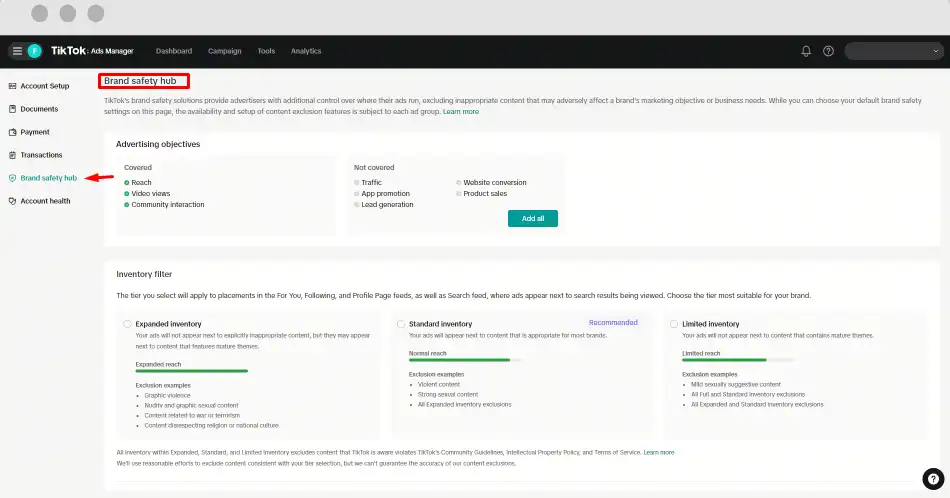Open the Analytics menu

click(x=306, y=51)
